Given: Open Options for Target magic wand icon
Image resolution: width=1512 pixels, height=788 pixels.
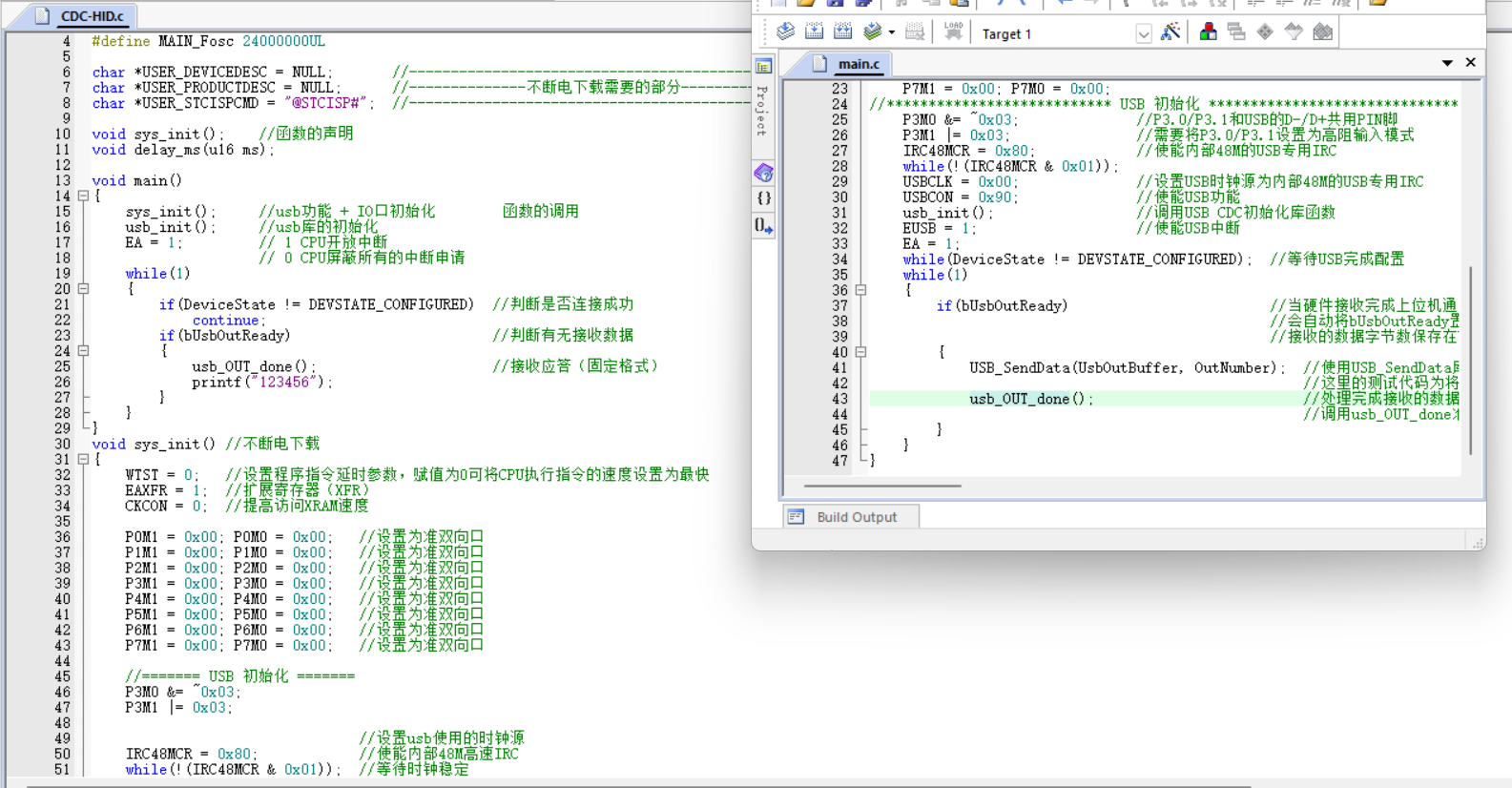Looking at the screenshot, I should pyautogui.click(x=1170, y=32).
